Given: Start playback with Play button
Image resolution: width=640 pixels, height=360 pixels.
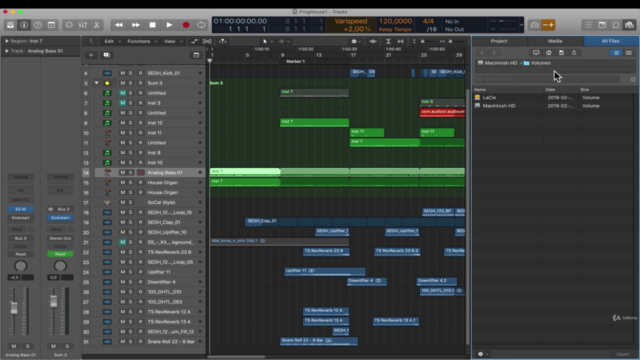Looking at the screenshot, I should point(169,25).
